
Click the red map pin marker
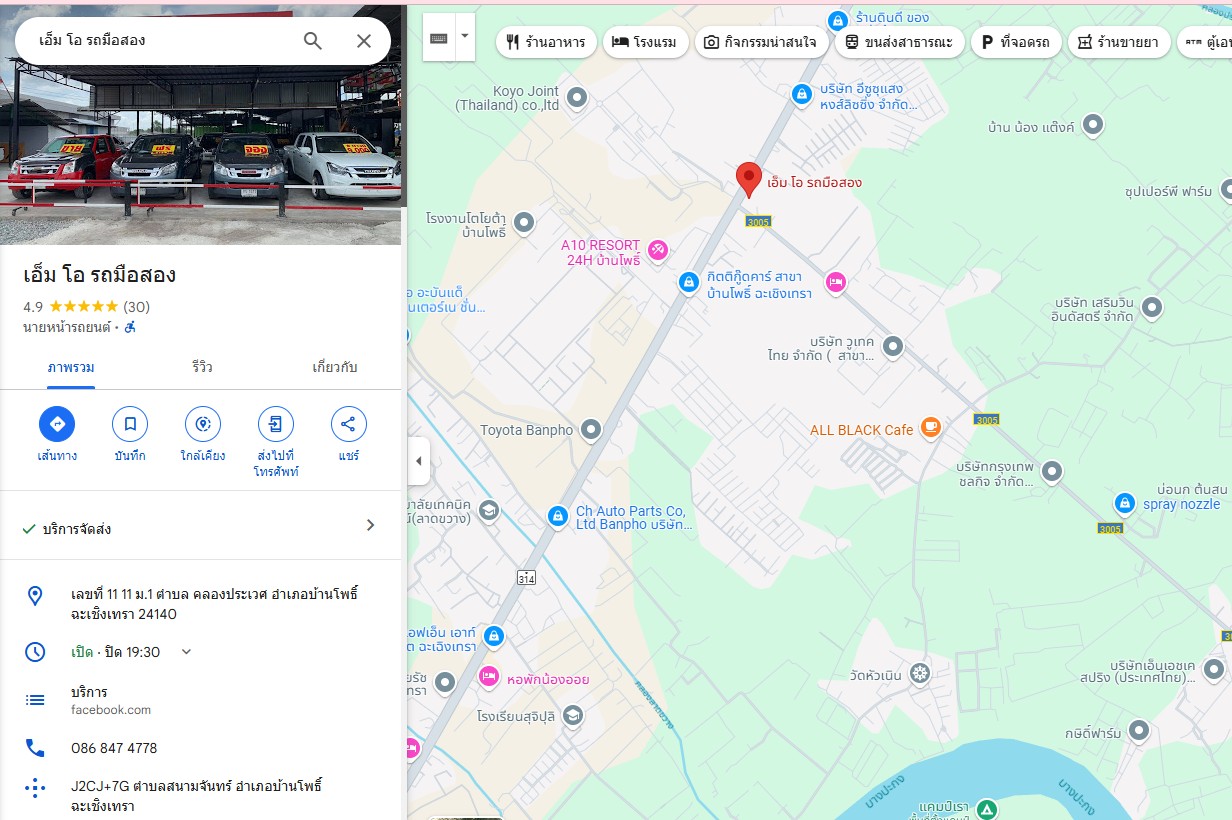[x=749, y=180]
